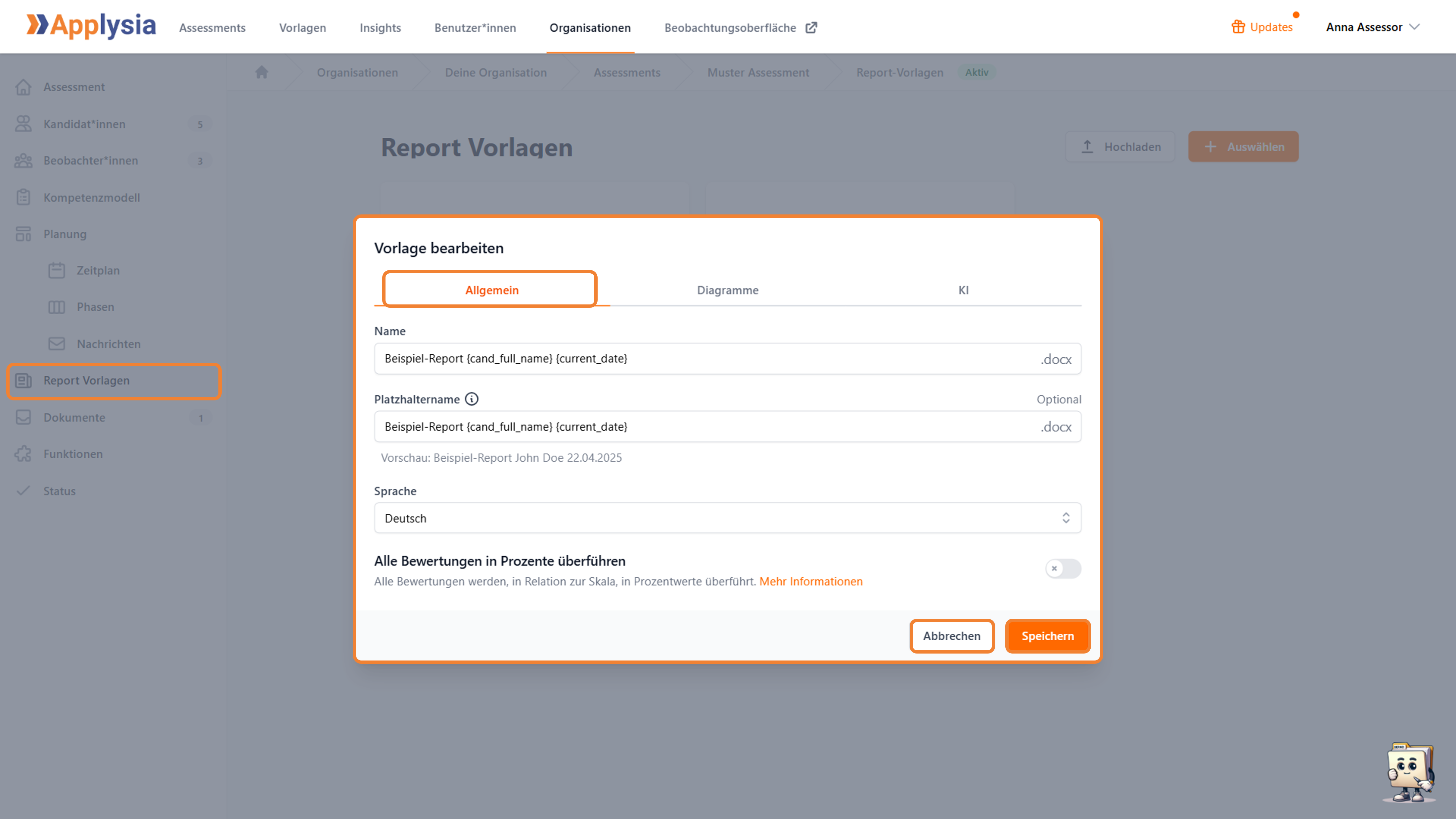Click the Vorlage bearbeiten dialog title

point(438,248)
